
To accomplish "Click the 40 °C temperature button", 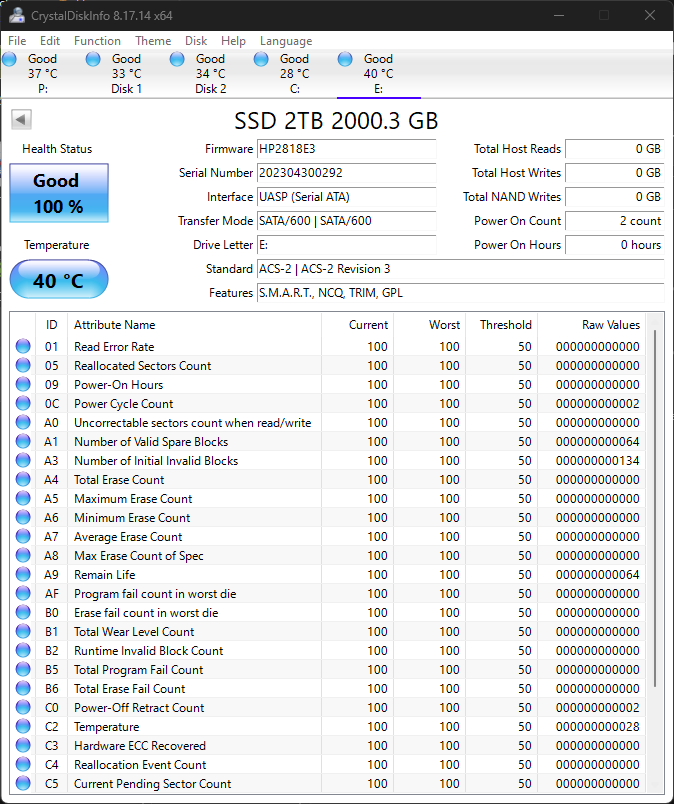I will click(x=58, y=280).
